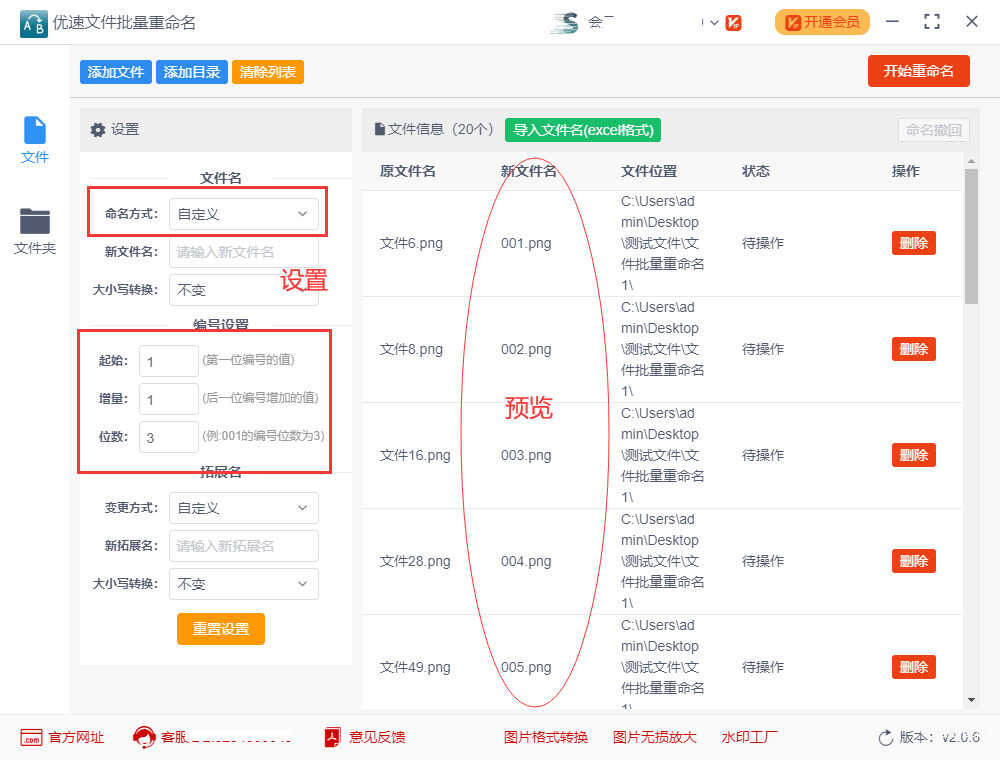Delete the 文件6.png row

tap(913, 243)
